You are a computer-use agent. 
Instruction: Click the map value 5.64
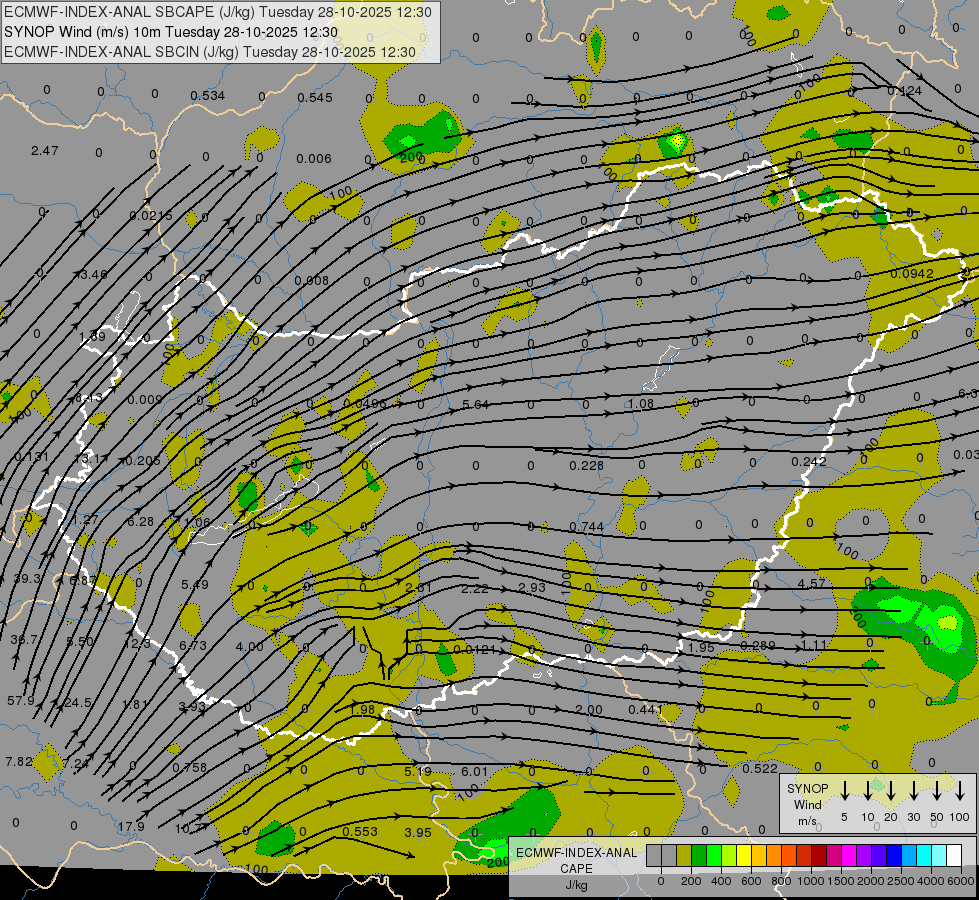[x=476, y=405]
